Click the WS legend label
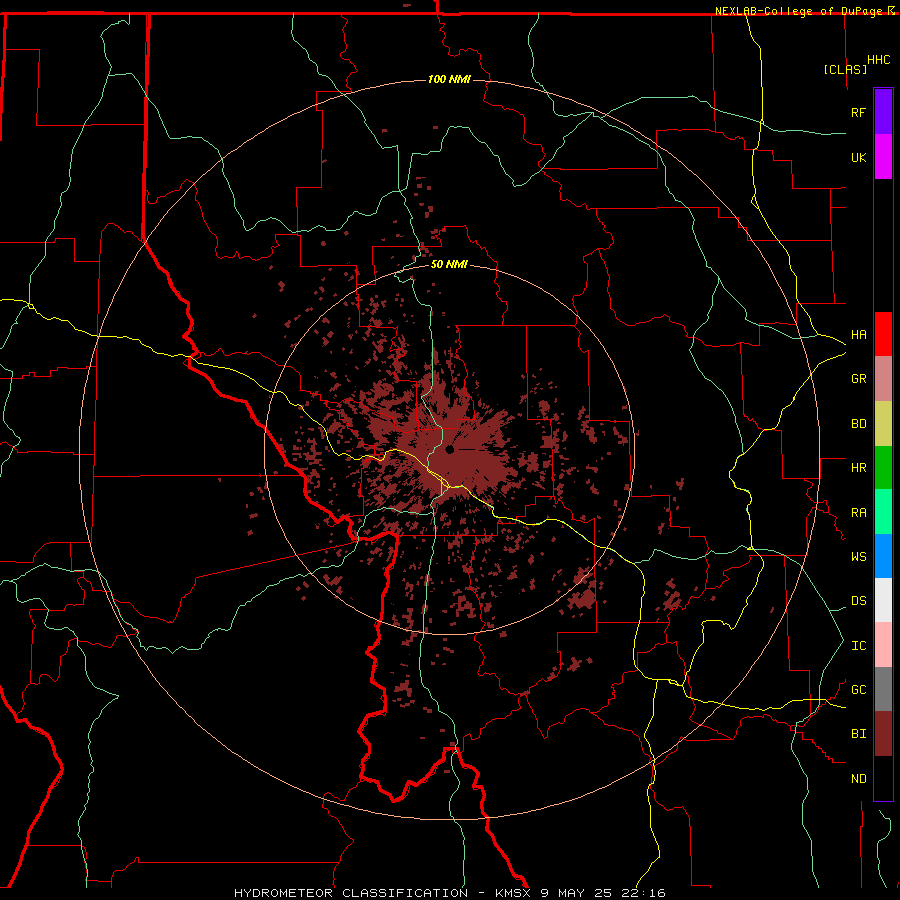 (858, 557)
